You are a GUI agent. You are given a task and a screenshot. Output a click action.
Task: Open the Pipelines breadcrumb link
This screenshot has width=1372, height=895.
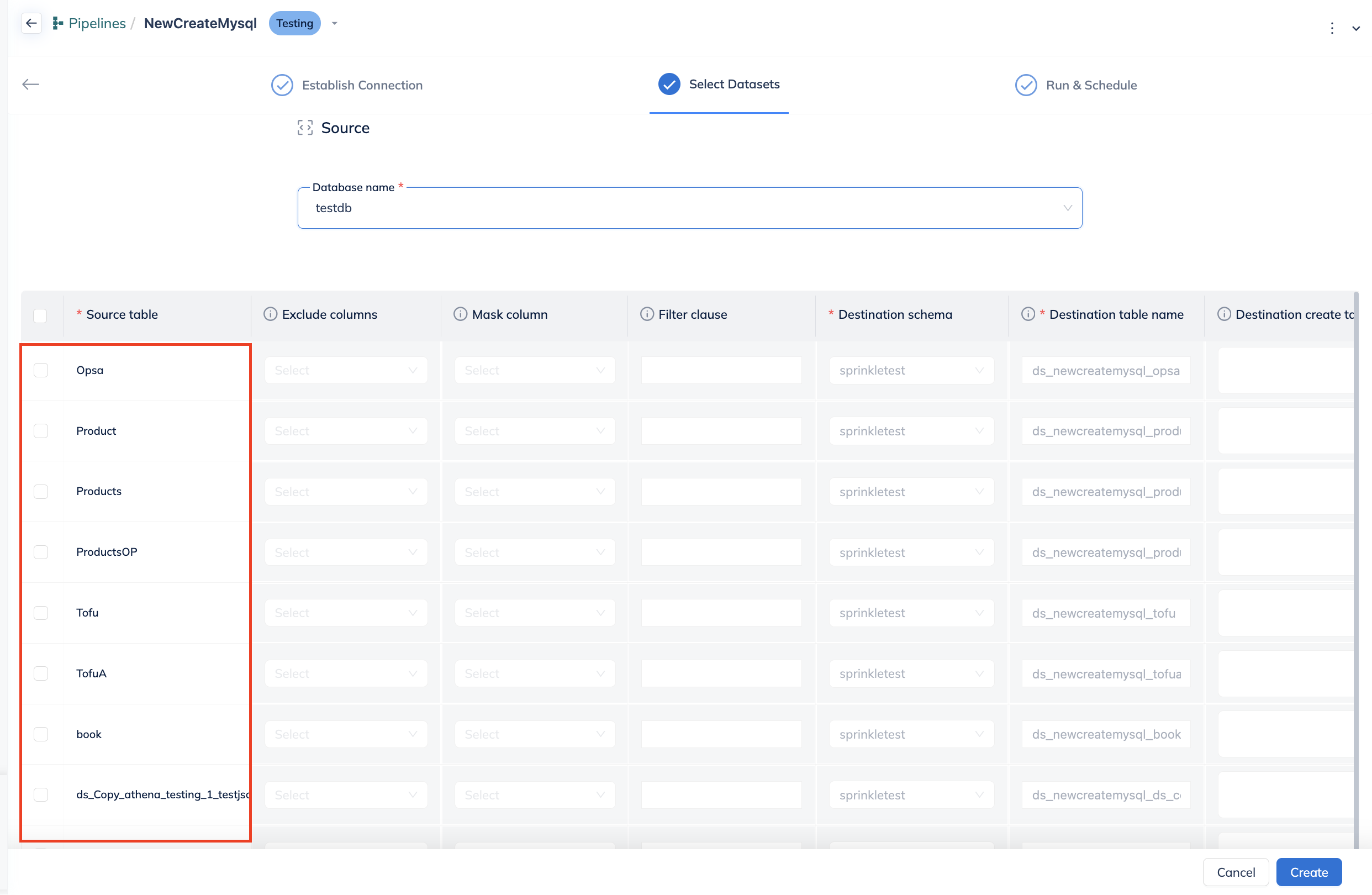(x=97, y=23)
